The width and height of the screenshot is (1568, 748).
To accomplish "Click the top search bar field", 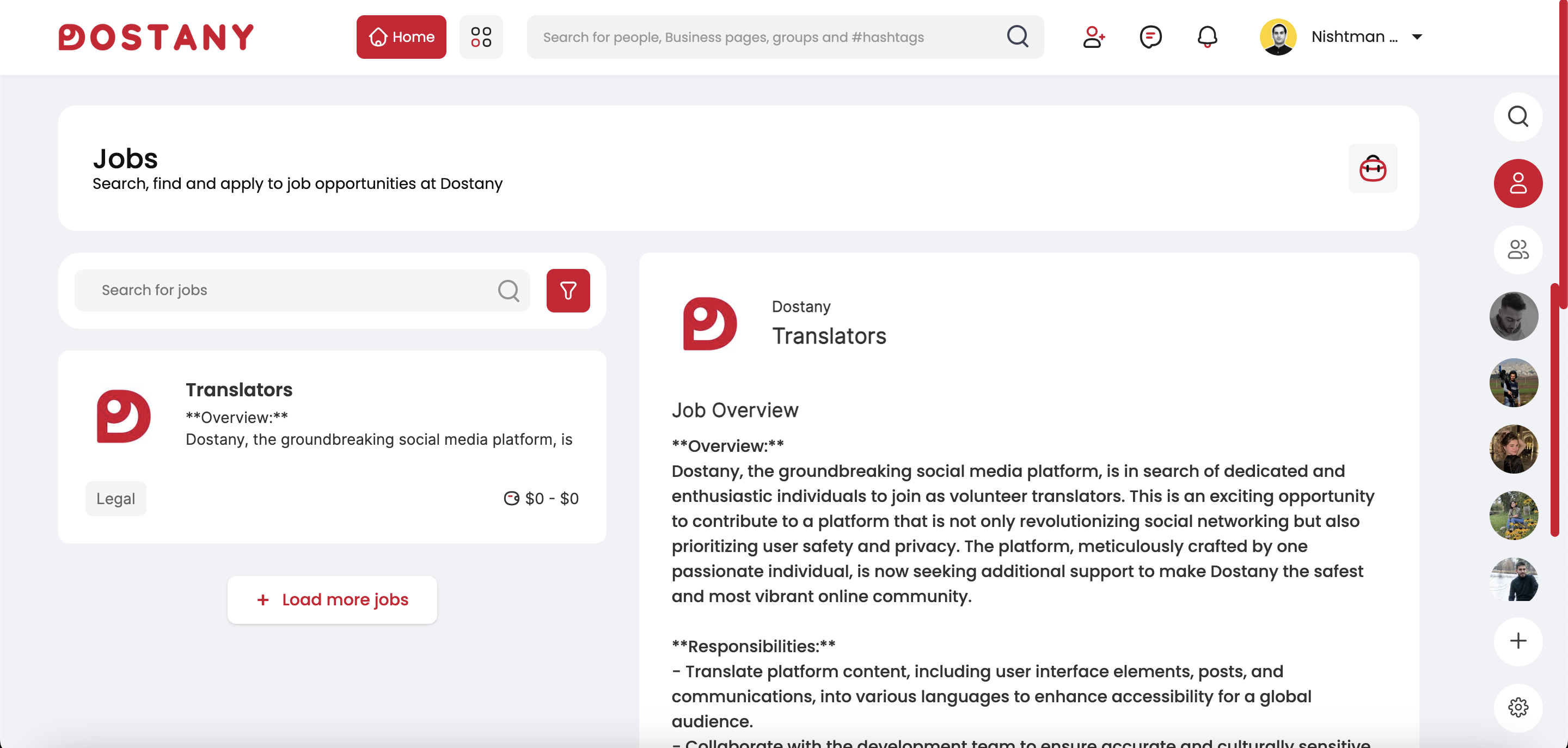I will coord(767,37).
